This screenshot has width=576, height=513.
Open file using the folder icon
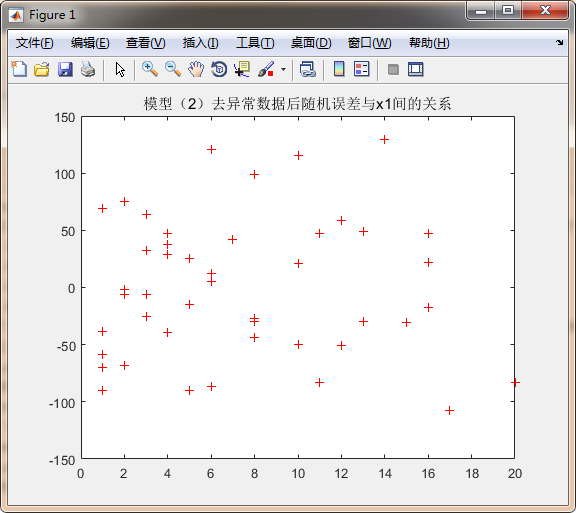42,69
